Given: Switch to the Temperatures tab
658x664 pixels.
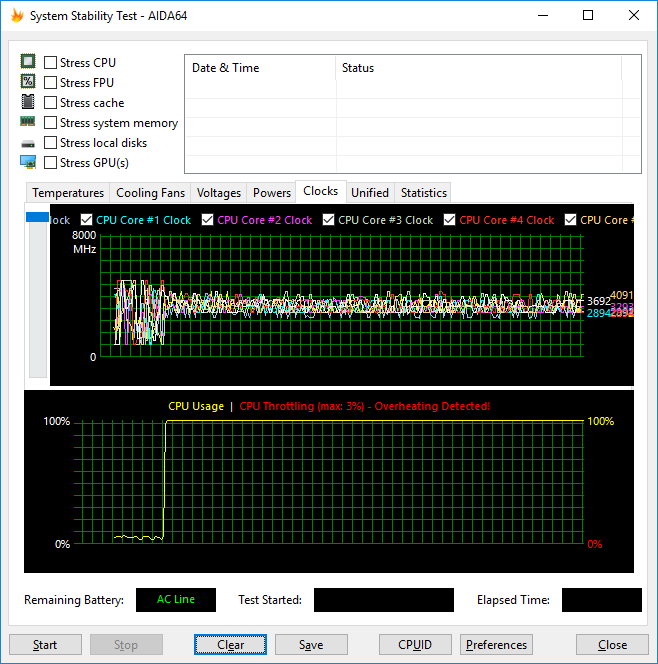Looking at the screenshot, I should [x=68, y=193].
